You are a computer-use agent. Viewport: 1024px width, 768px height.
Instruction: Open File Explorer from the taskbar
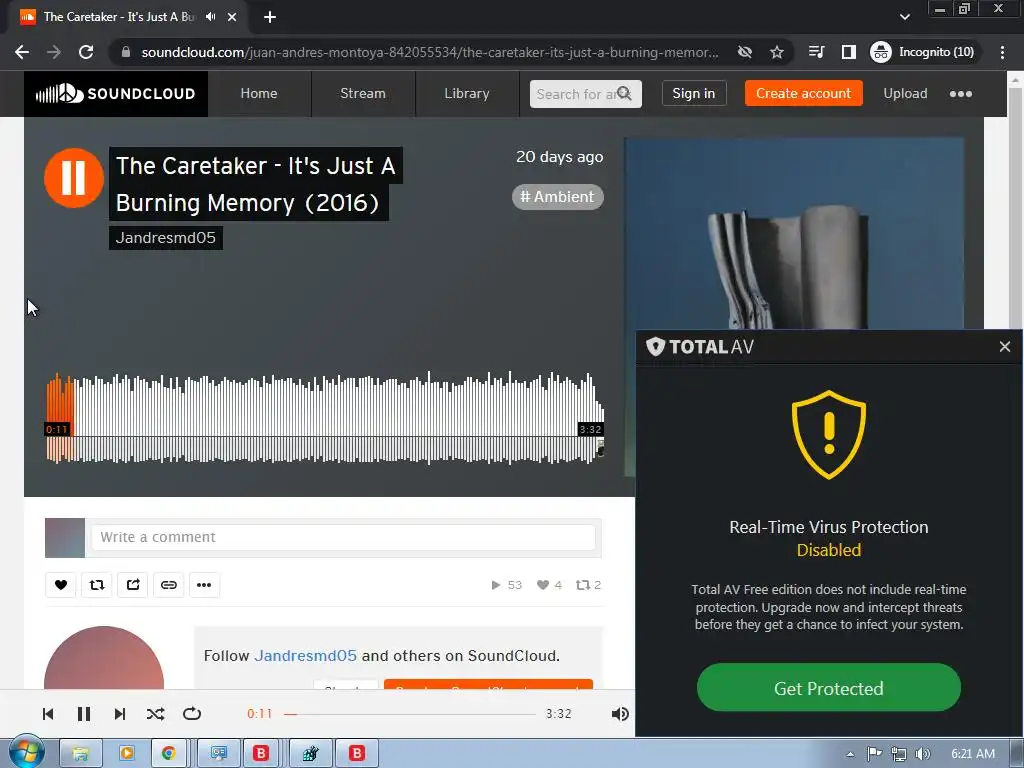80,754
